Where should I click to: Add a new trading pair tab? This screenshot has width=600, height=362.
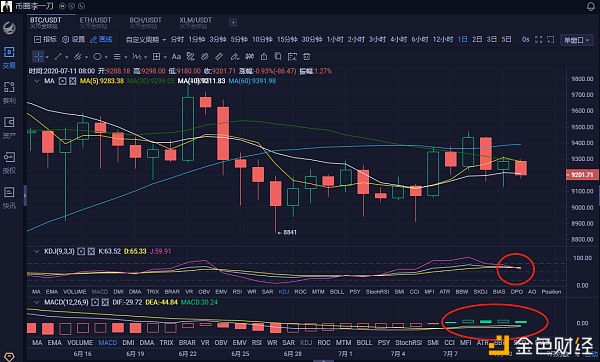(233, 23)
